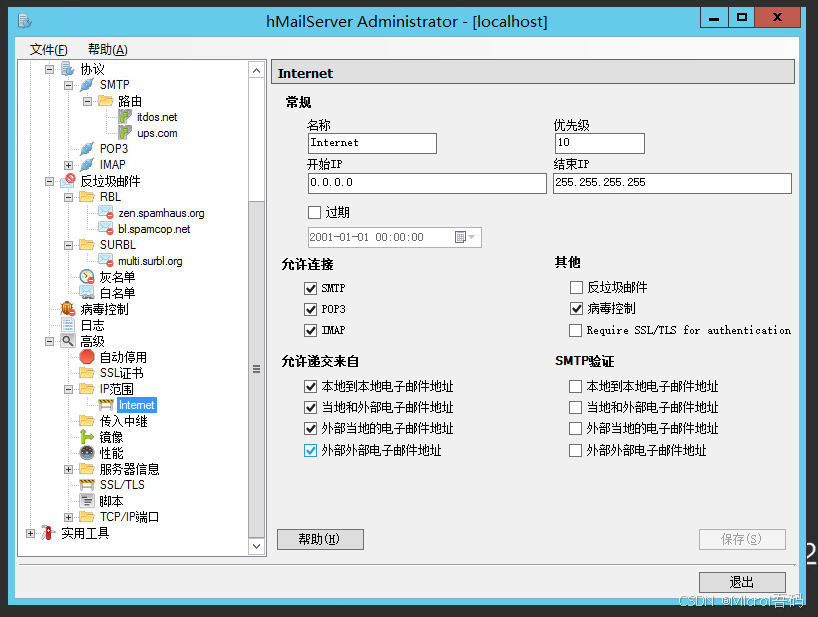The width and height of the screenshot is (818, 617).
Task: Click the 高级 magnifier icon
Action: [68, 341]
